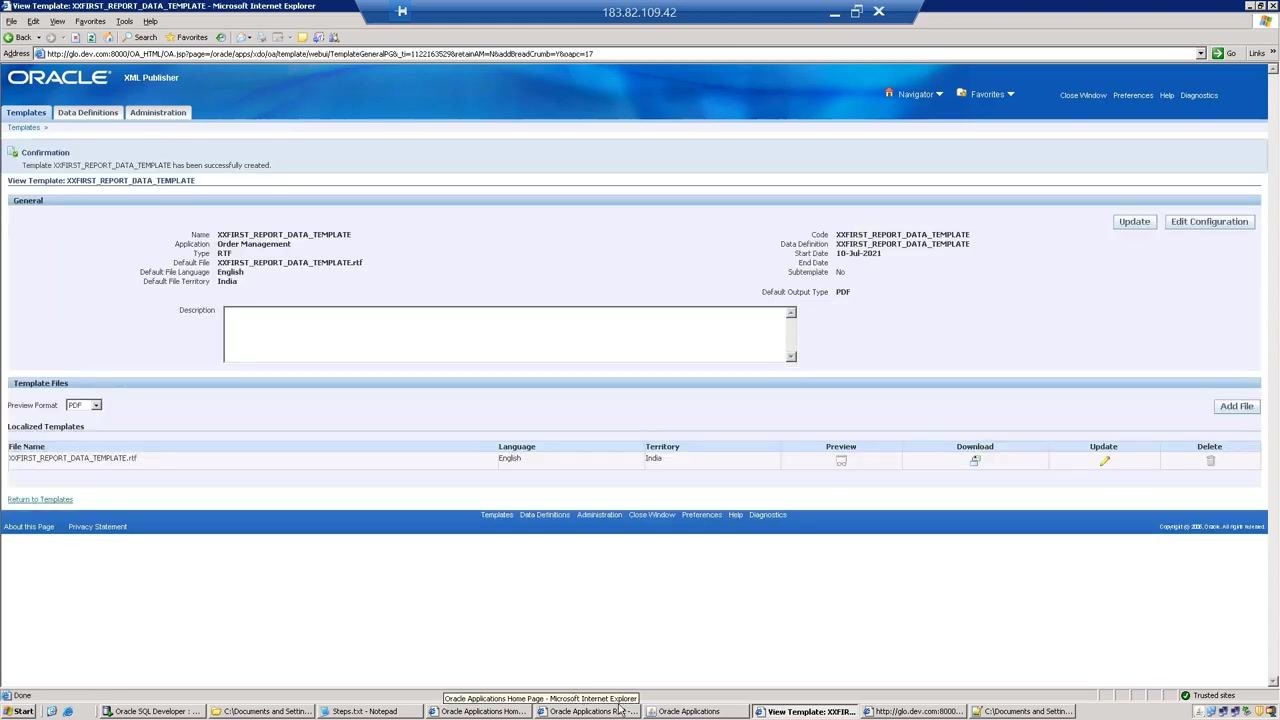Click the Update button in General section

click(1134, 221)
